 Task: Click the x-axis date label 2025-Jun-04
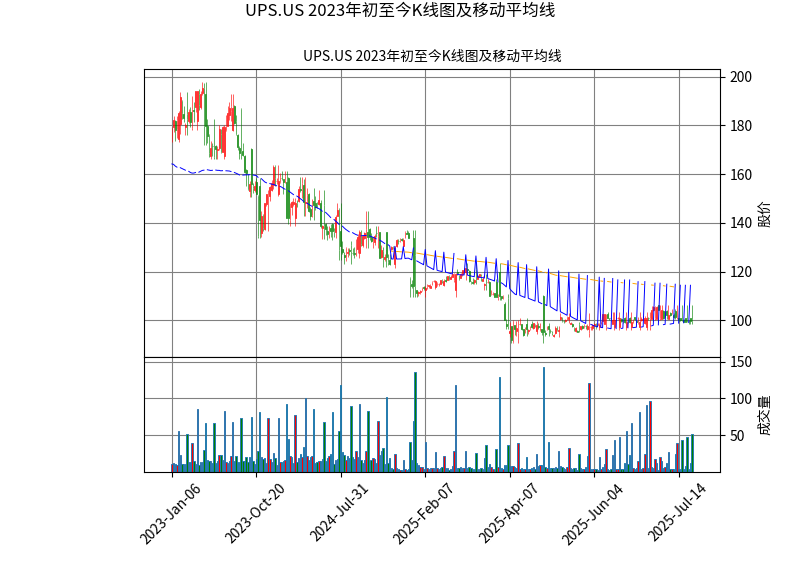point(592,514)
